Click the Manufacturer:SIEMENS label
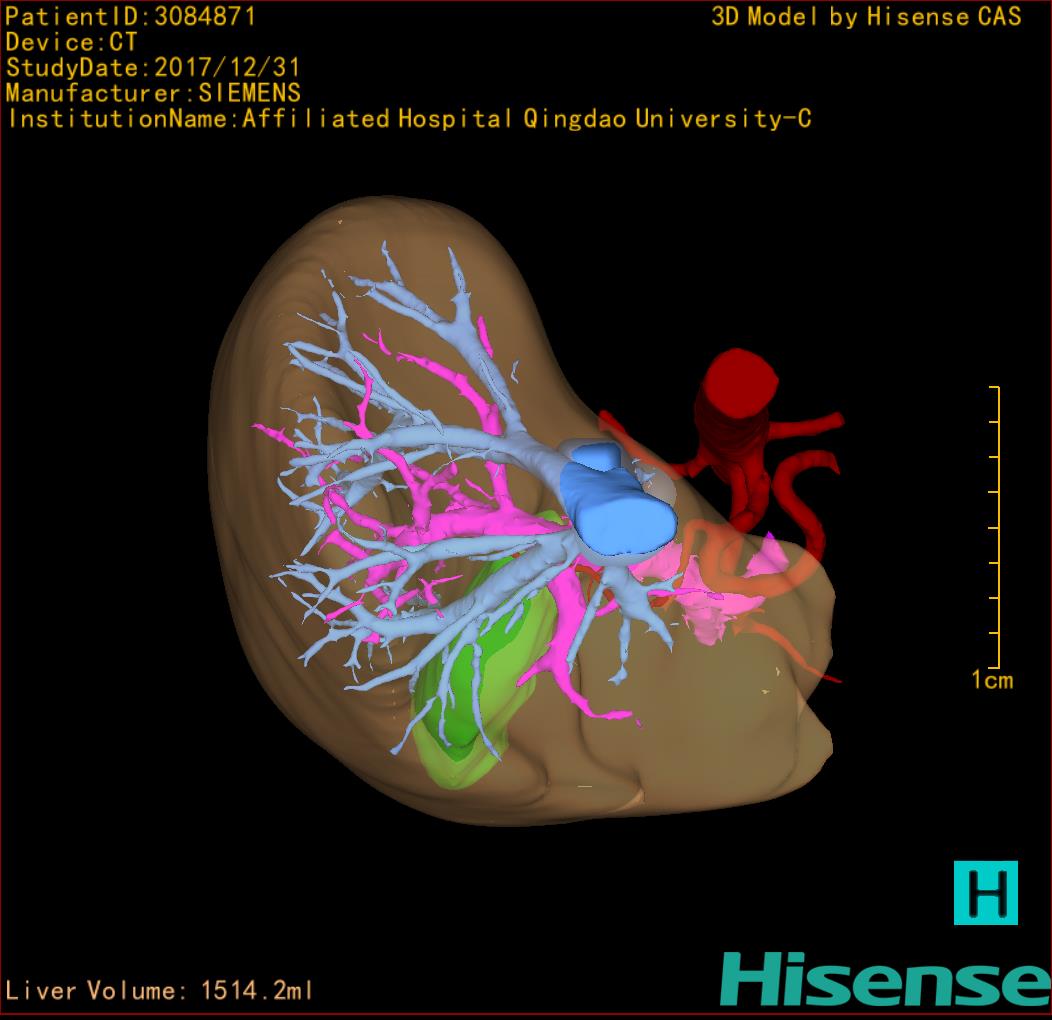 (153, 94)
